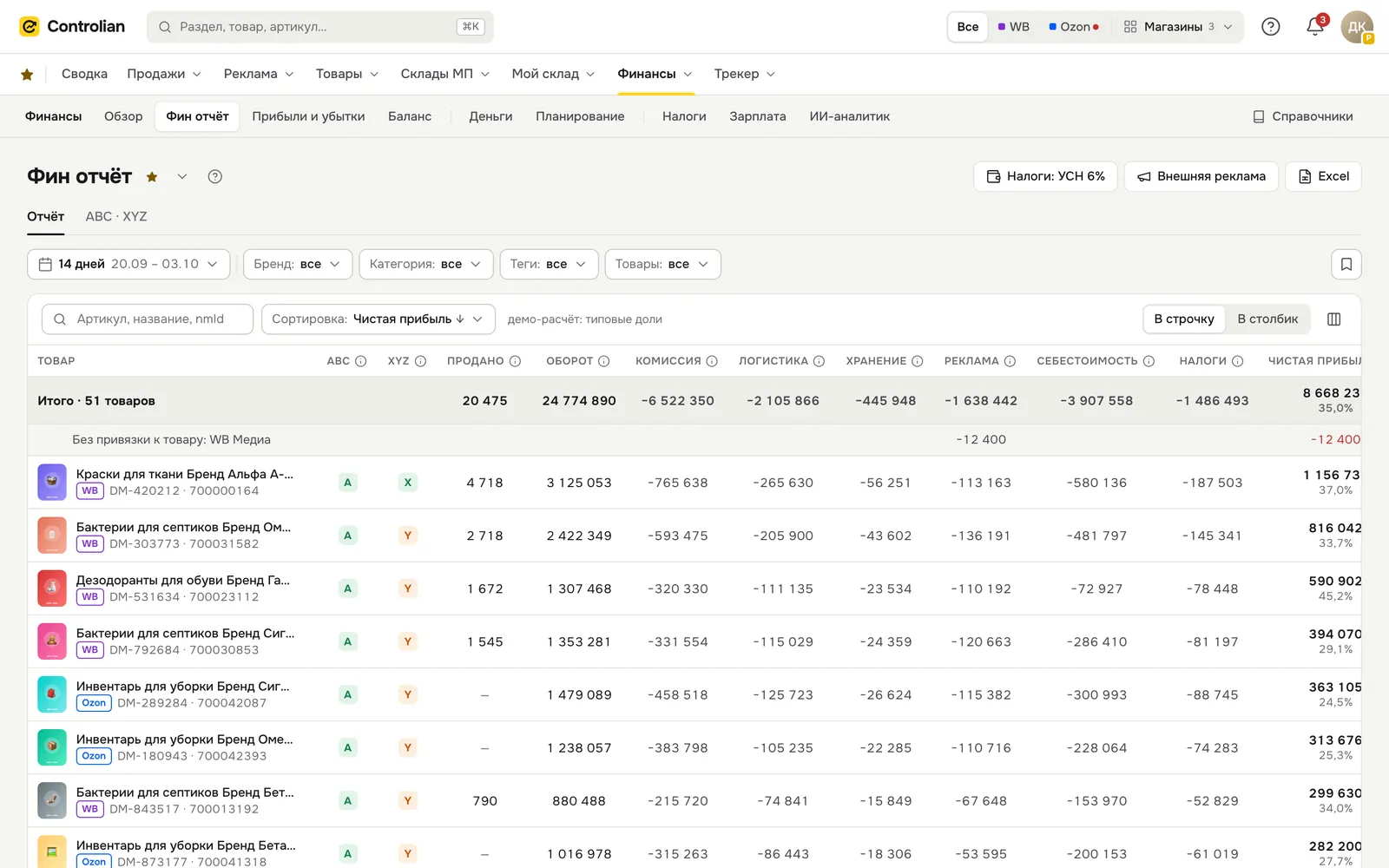Switch to ABC · XYZ tab

click(x=116, y=217)
